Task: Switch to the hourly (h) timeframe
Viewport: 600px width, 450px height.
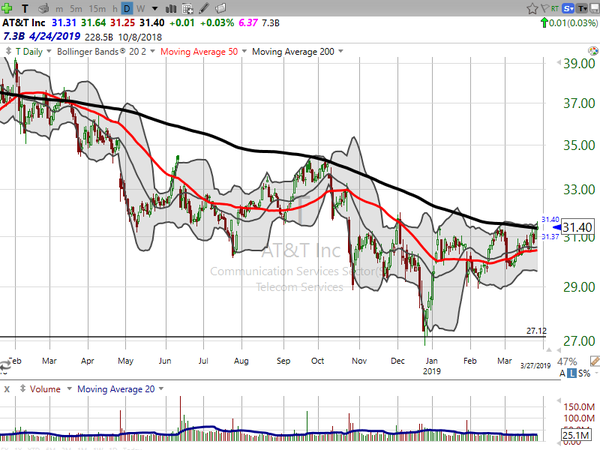Action: click(115, 8)
